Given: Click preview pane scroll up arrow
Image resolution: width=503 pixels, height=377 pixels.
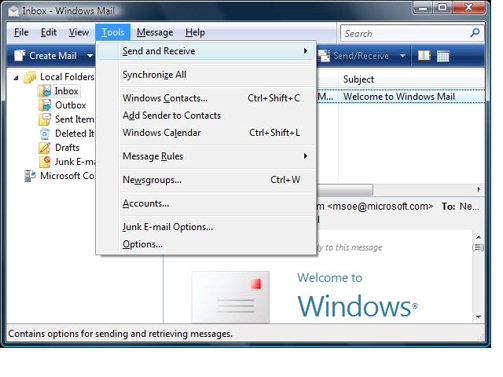Looking at the screenshot, I should tap(479, 237).
